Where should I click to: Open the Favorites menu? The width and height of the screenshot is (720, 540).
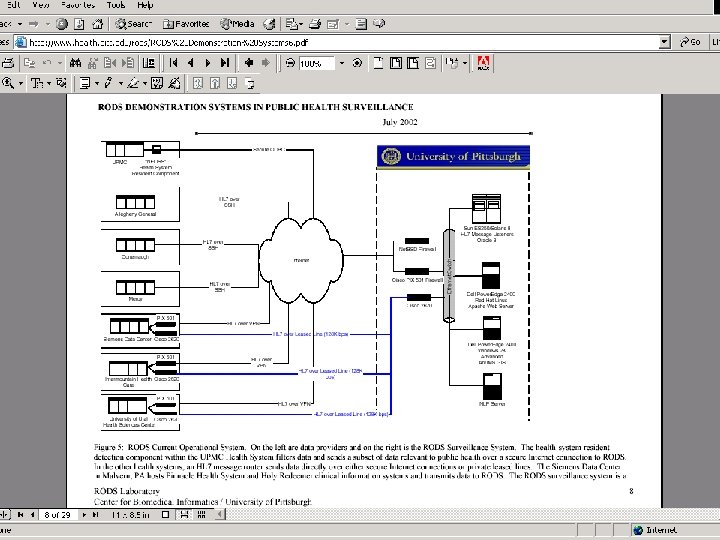click(x=78, y=5)
